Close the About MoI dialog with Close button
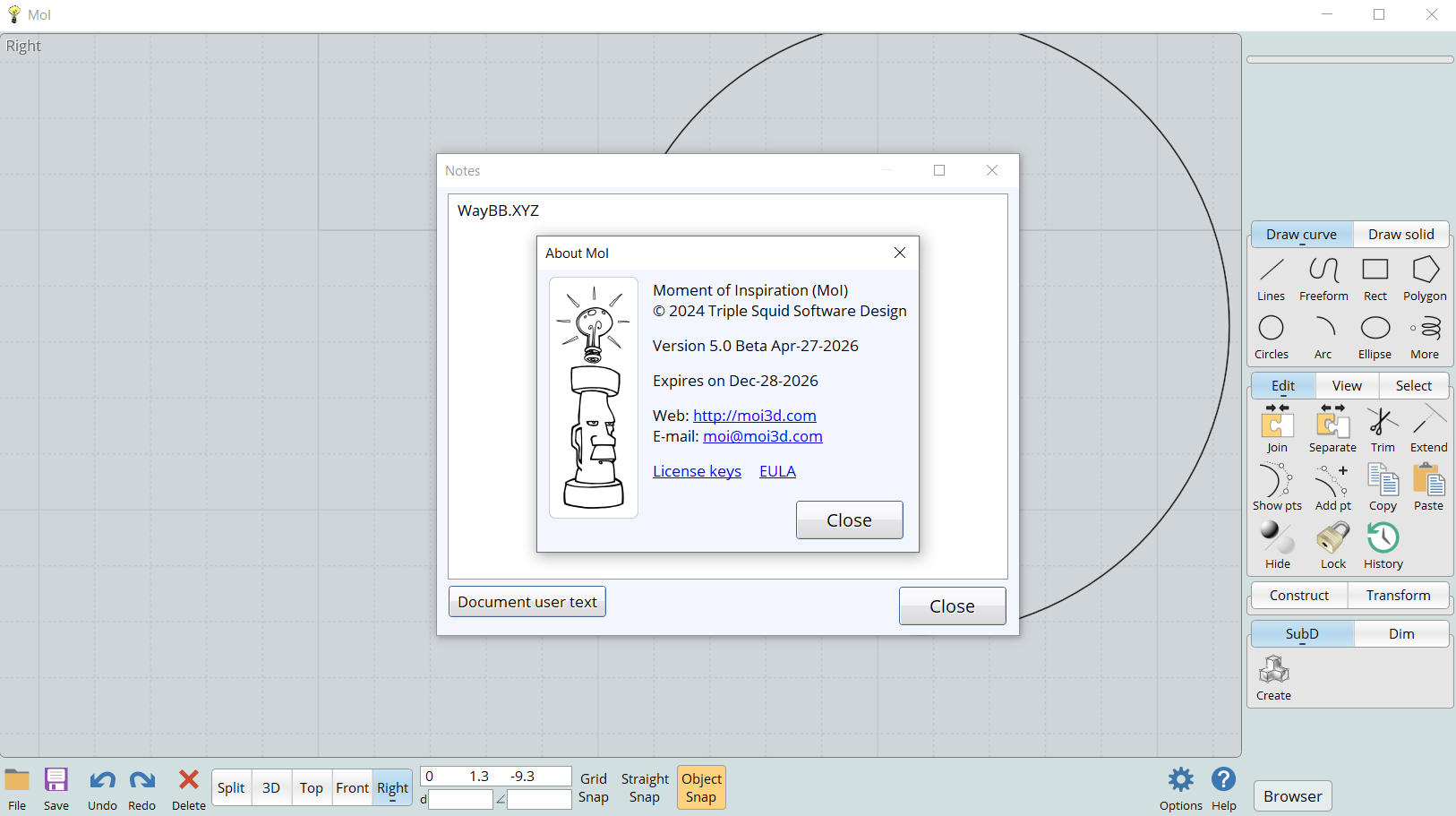 pos(849,520)
